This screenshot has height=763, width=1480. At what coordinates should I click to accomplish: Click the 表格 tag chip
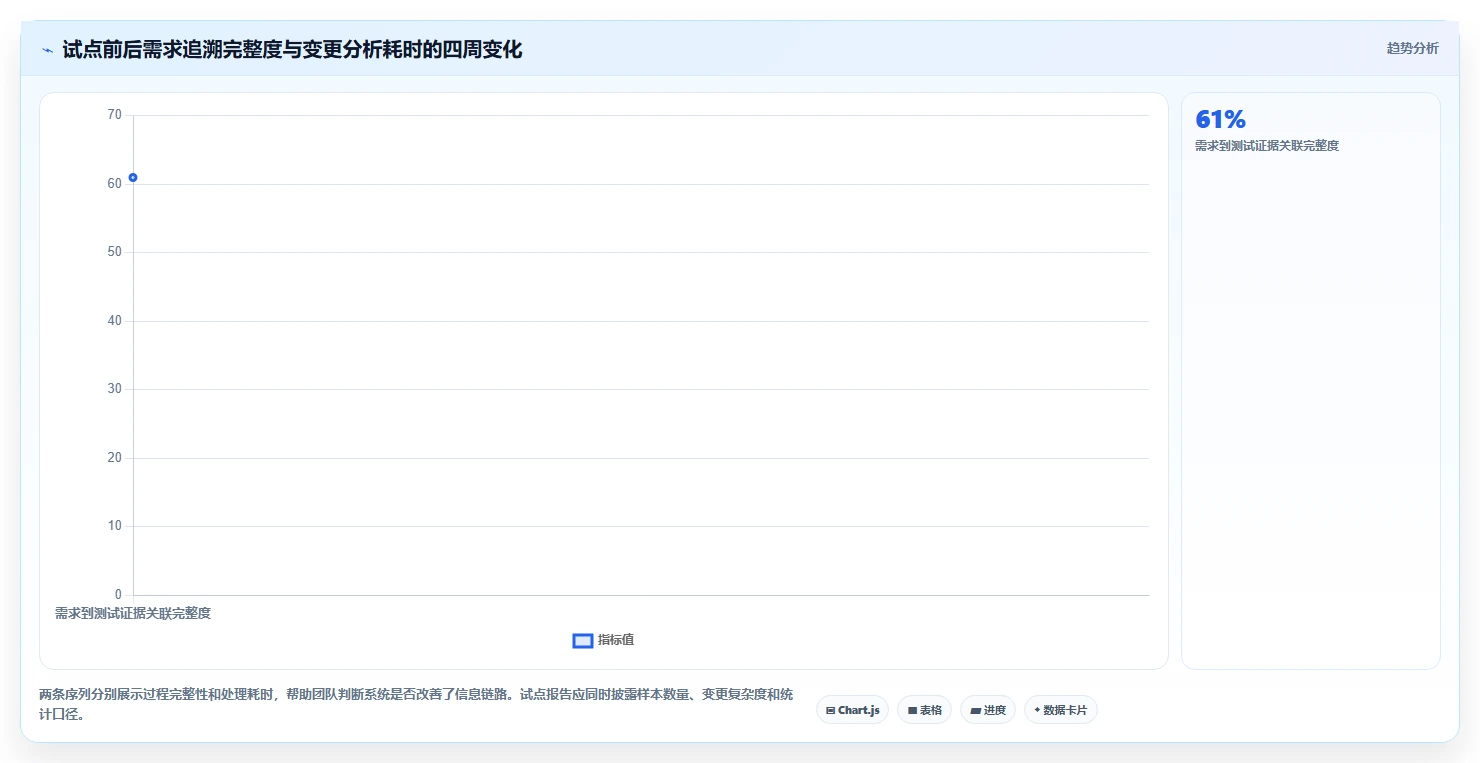[x=924, y=710]
